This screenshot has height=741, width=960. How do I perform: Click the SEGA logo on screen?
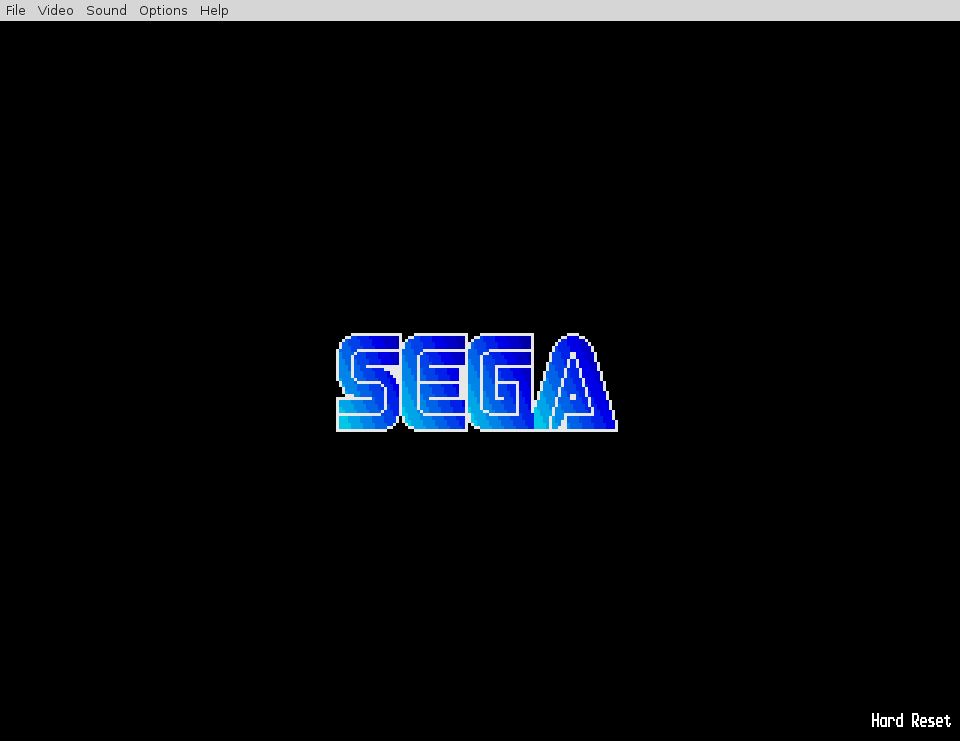477,383
